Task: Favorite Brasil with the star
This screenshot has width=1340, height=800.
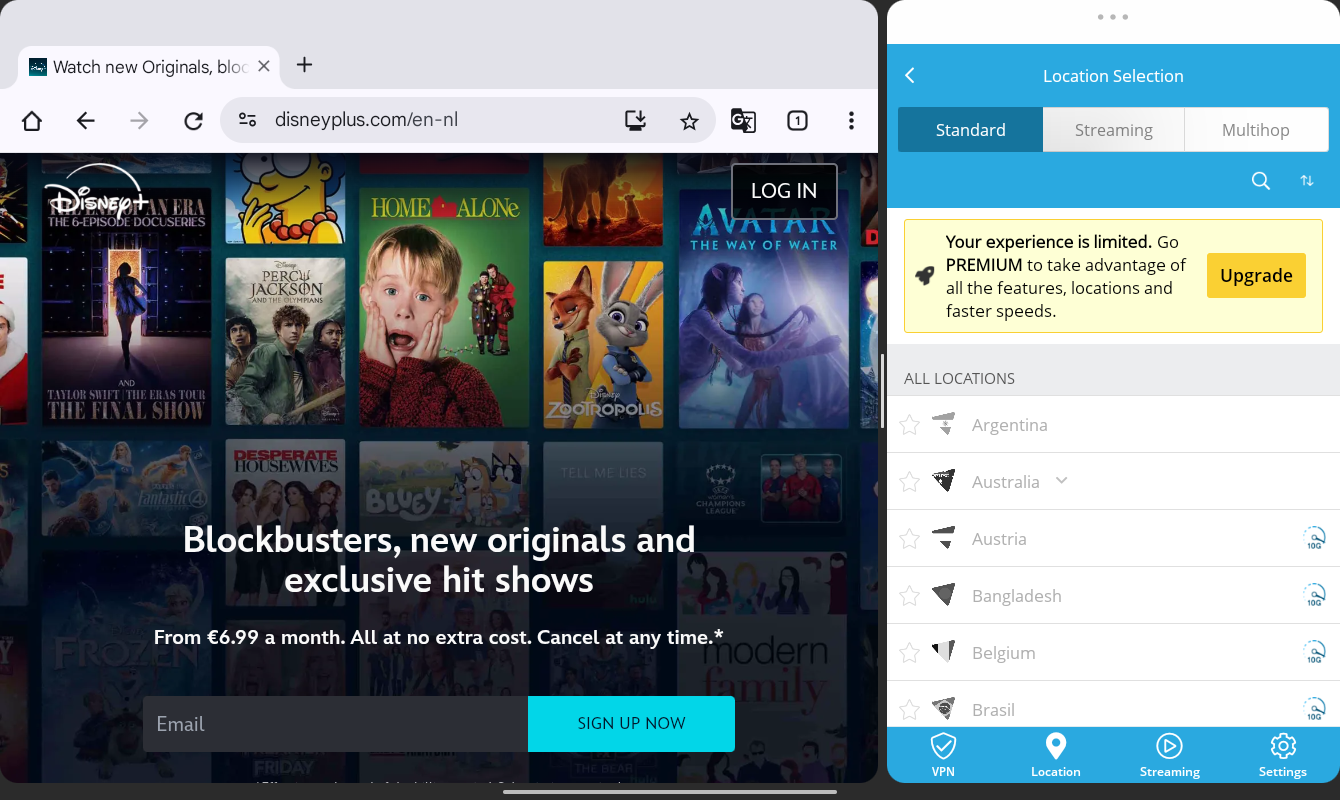Action: coord(909,710)
